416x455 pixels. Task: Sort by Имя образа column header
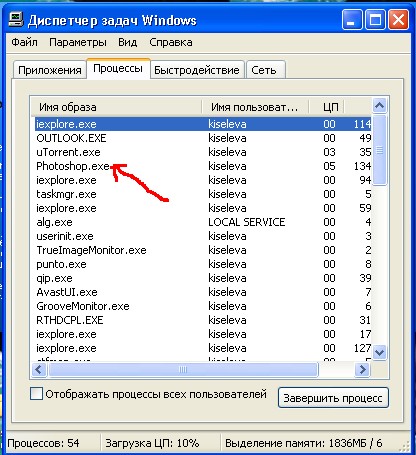pyautogui.click(x=116, y=107)
